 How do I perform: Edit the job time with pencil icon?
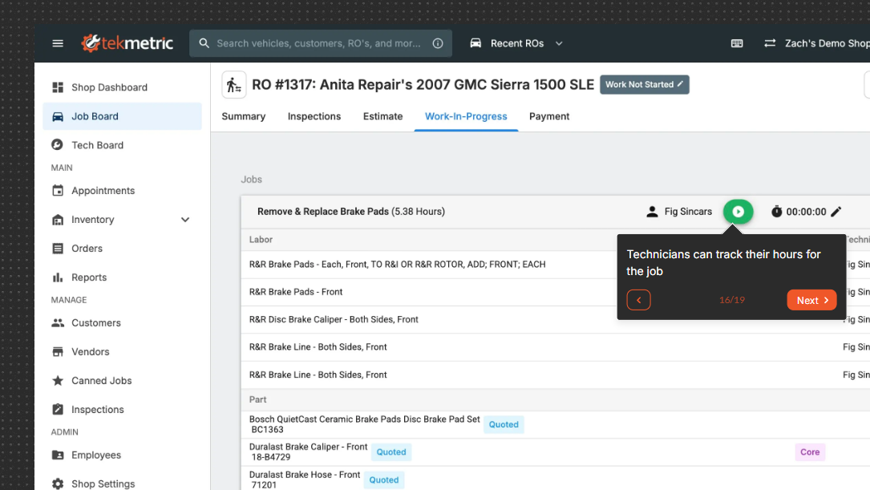click(x=836, y=211)
